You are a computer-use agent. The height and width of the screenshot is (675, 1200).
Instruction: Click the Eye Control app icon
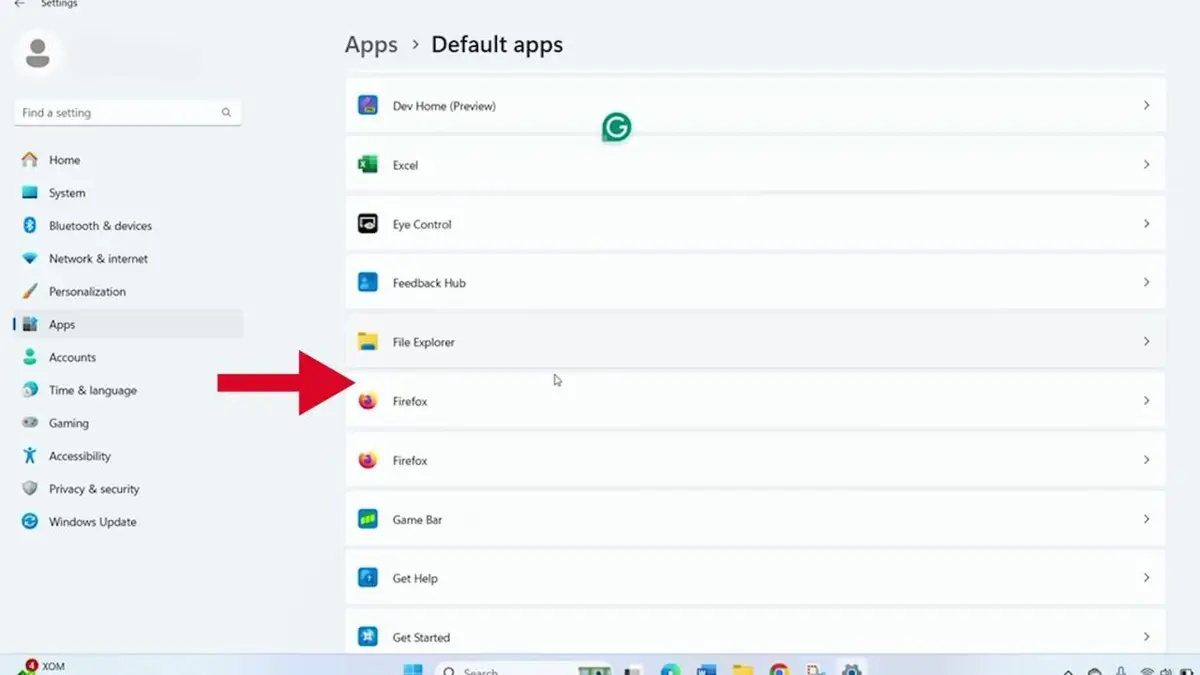tap(368, 224)
